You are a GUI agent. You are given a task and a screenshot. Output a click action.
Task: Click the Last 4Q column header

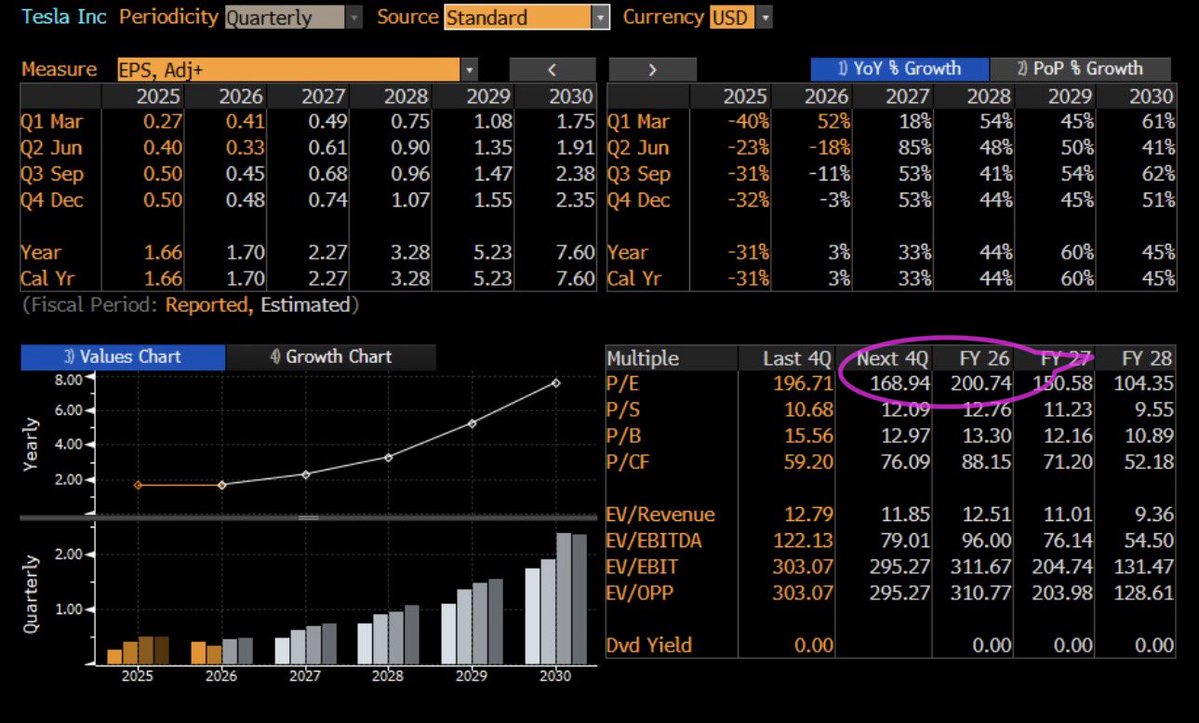coord(797,358)
